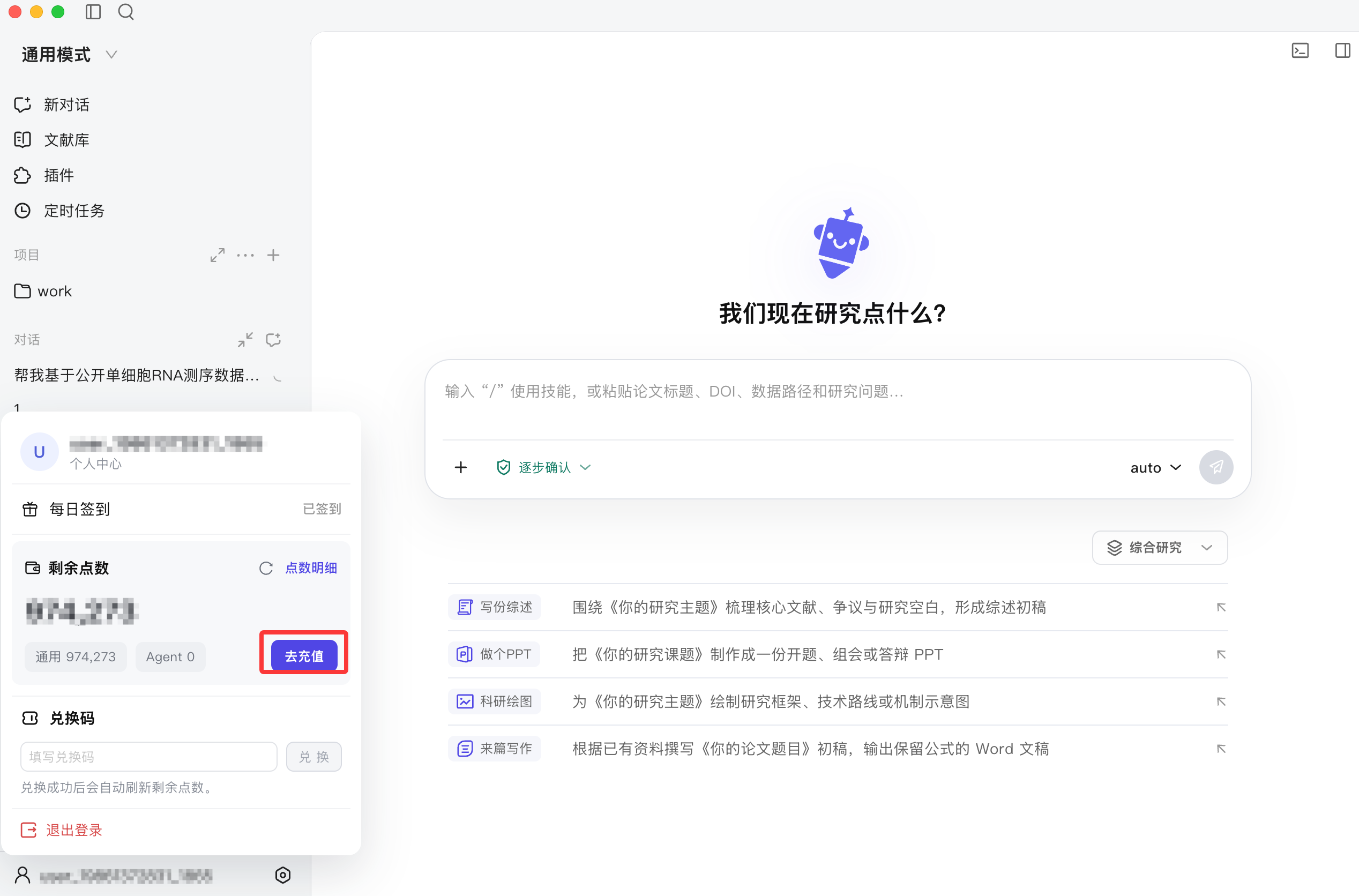The height and width of the screenshot is (896, 1359).
Task: Click the user account name at the bottom of sidebar
Action: [126, 876]
